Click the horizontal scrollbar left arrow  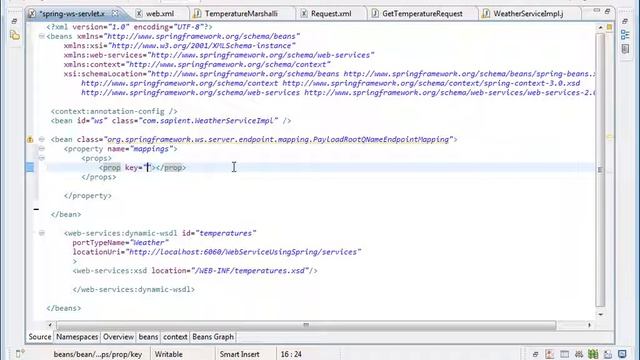coord(50,325)
